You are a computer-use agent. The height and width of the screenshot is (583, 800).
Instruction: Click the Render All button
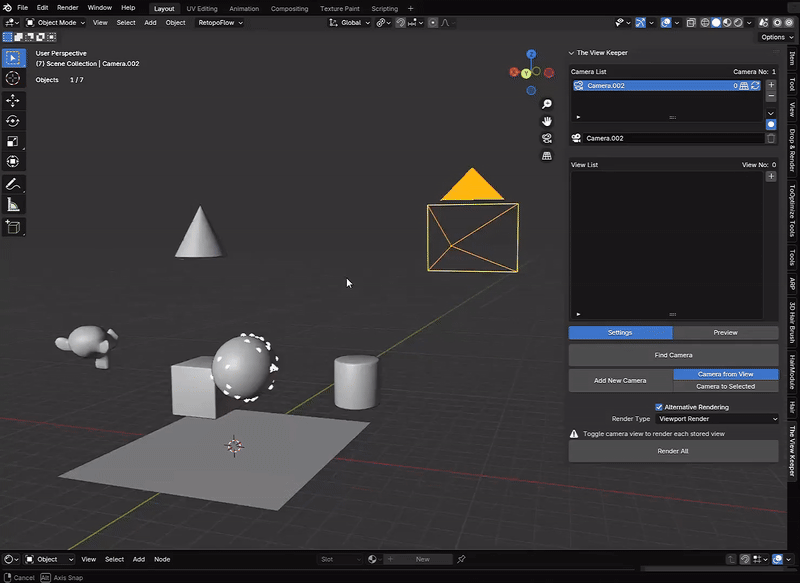click(x=673, y=451)
